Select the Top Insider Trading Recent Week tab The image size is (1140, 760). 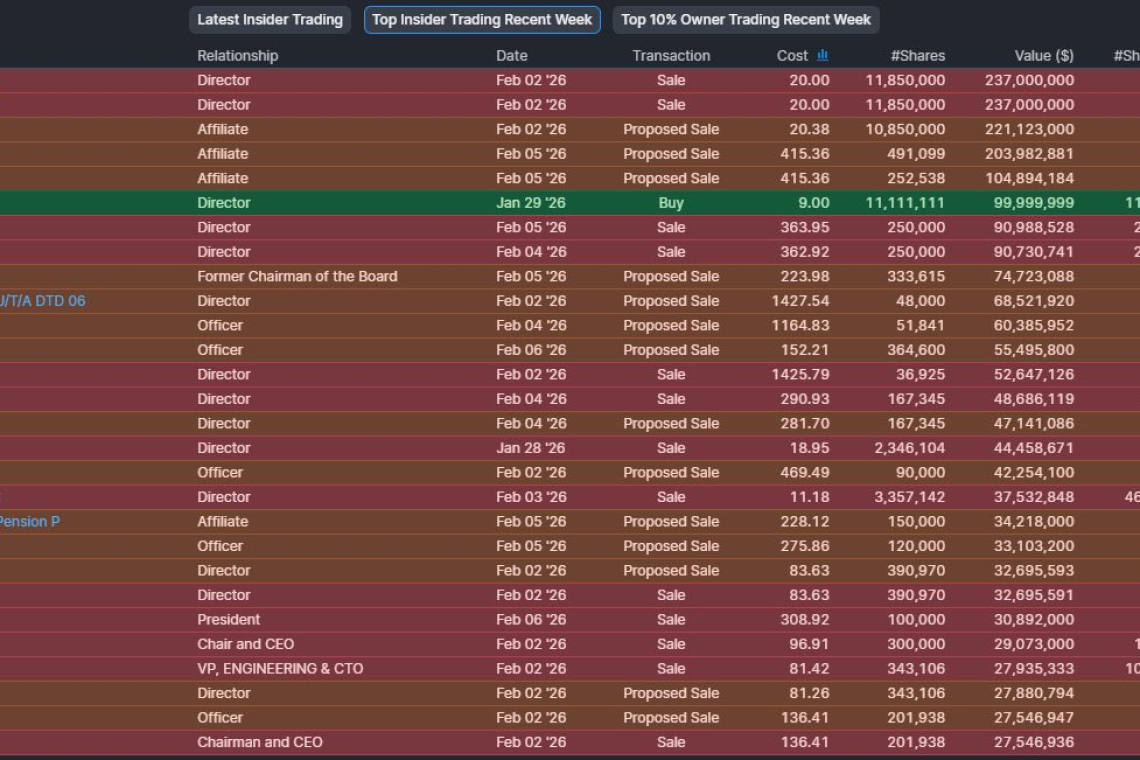point(481,19)
